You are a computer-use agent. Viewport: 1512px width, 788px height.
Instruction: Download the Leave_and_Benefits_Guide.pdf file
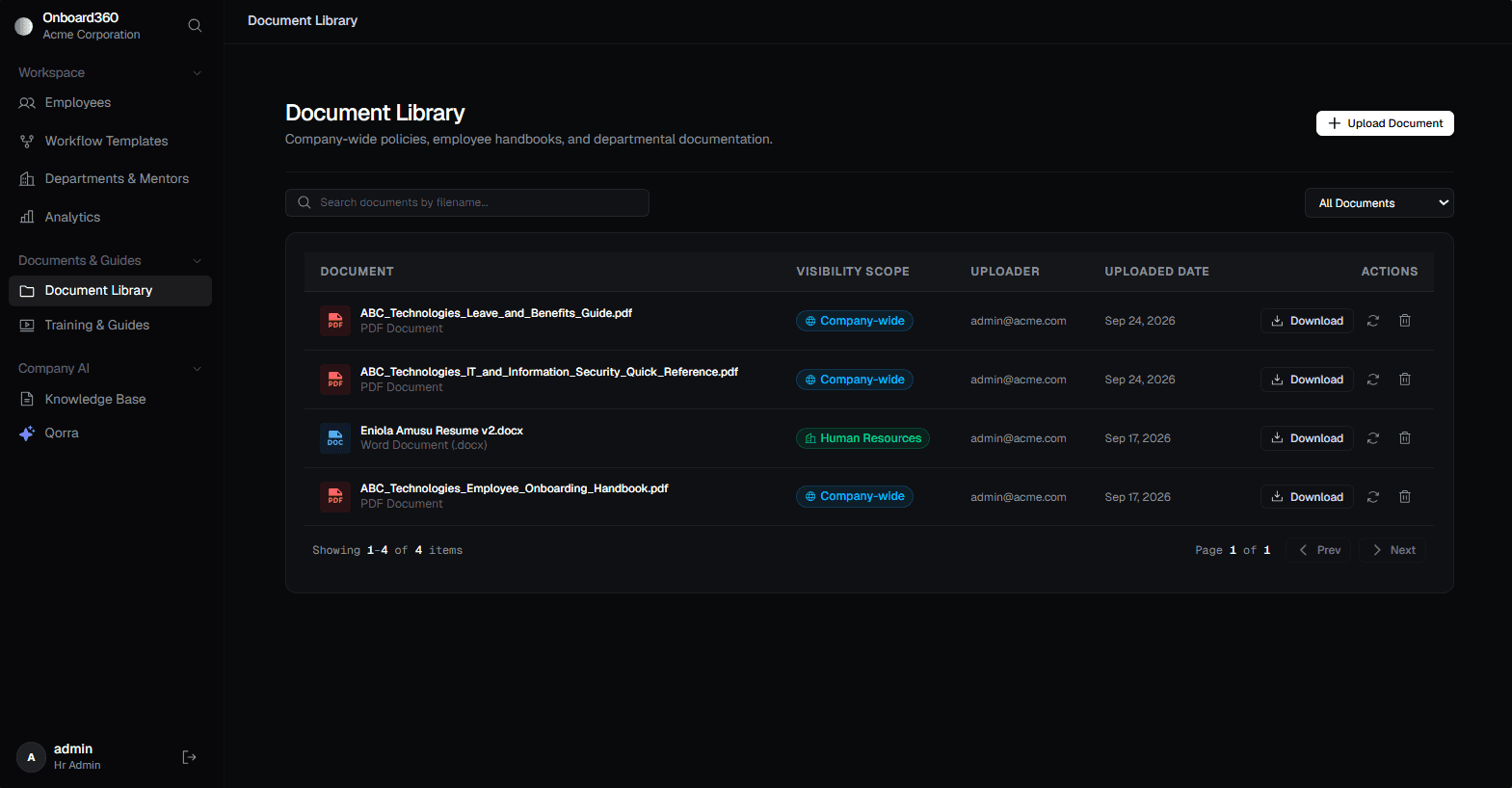[1307, 321]
